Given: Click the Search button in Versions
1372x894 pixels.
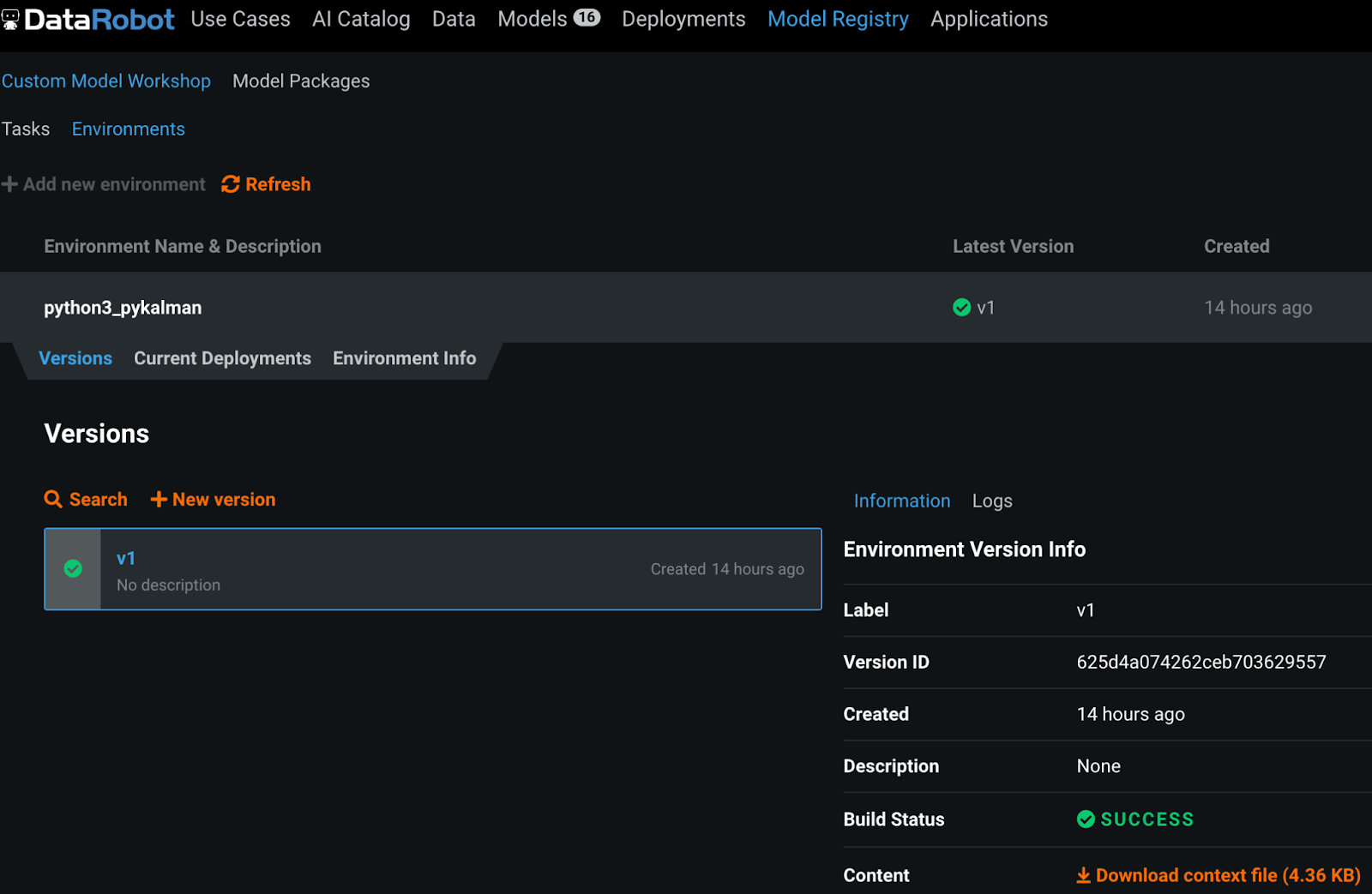Looking at the screenshot, I should 86,499.
